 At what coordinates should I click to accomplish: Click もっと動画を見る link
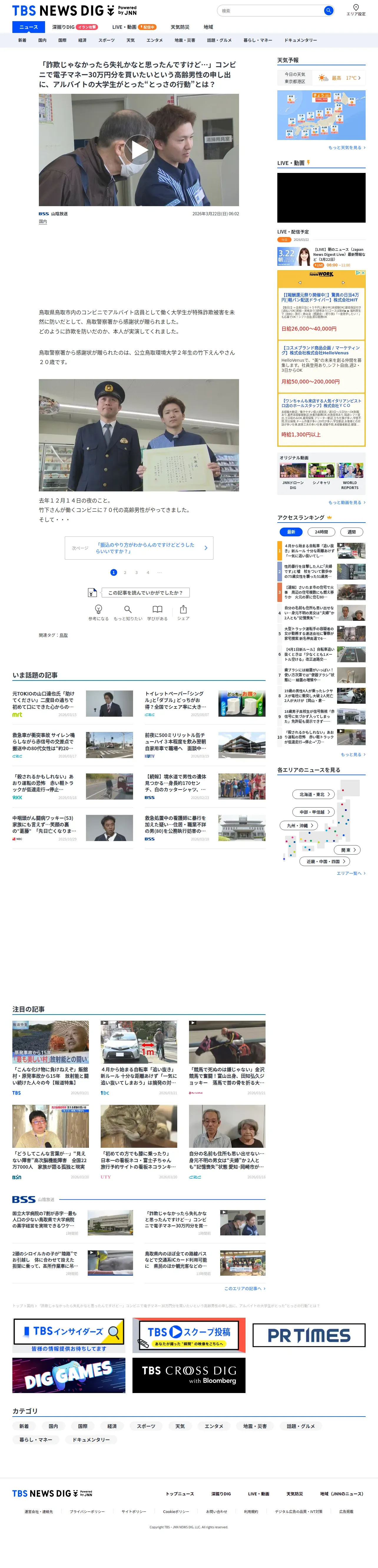point(347,503)
